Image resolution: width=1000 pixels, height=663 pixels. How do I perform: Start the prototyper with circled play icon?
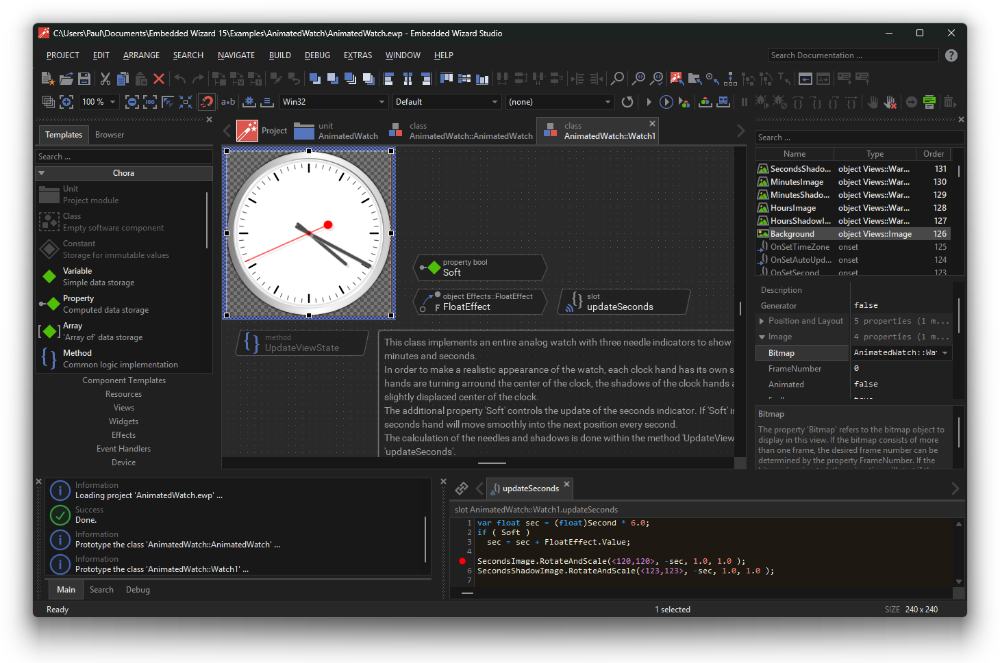point(667,101)
